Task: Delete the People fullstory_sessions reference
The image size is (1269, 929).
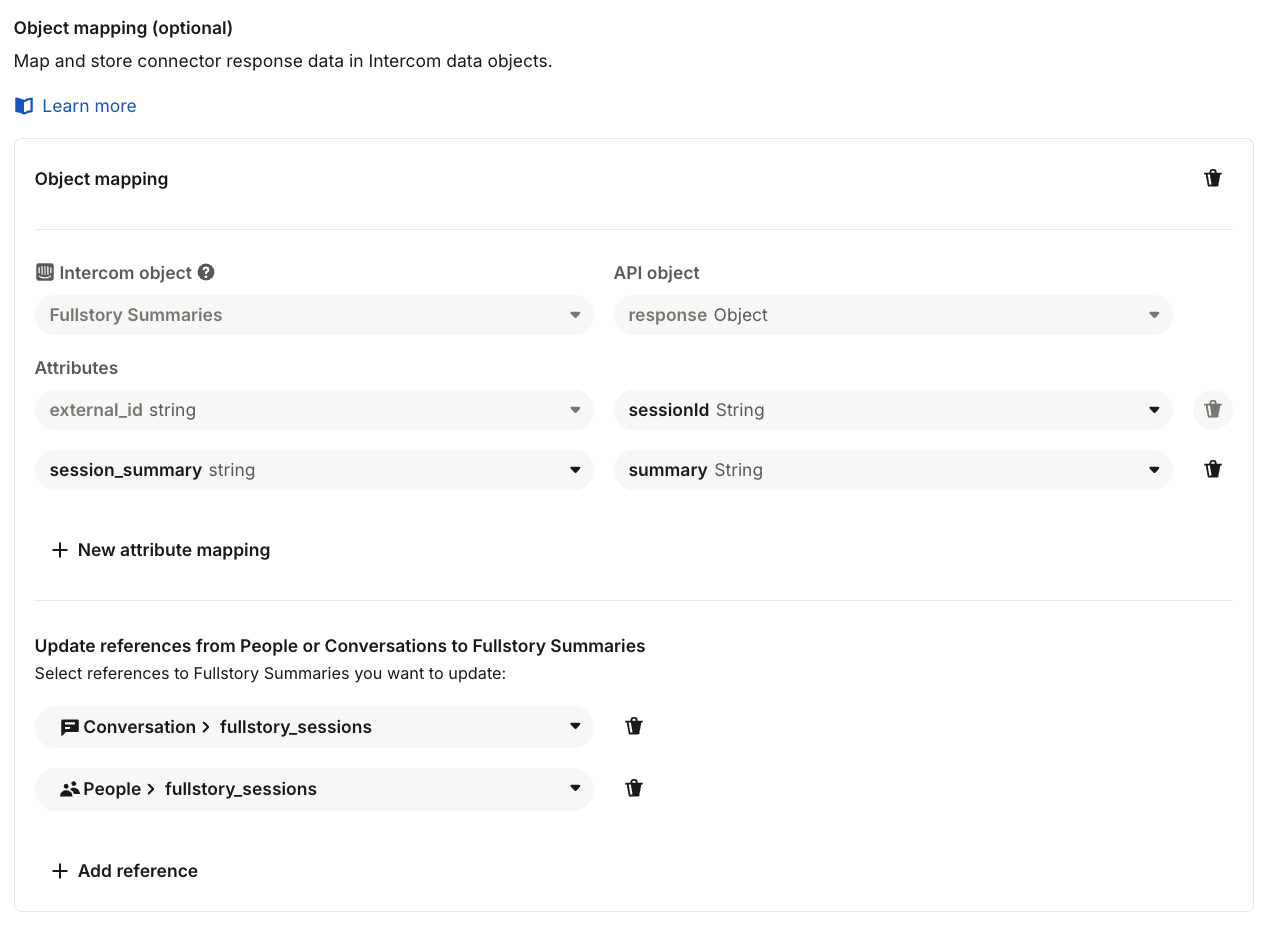Action: point(633,789)
